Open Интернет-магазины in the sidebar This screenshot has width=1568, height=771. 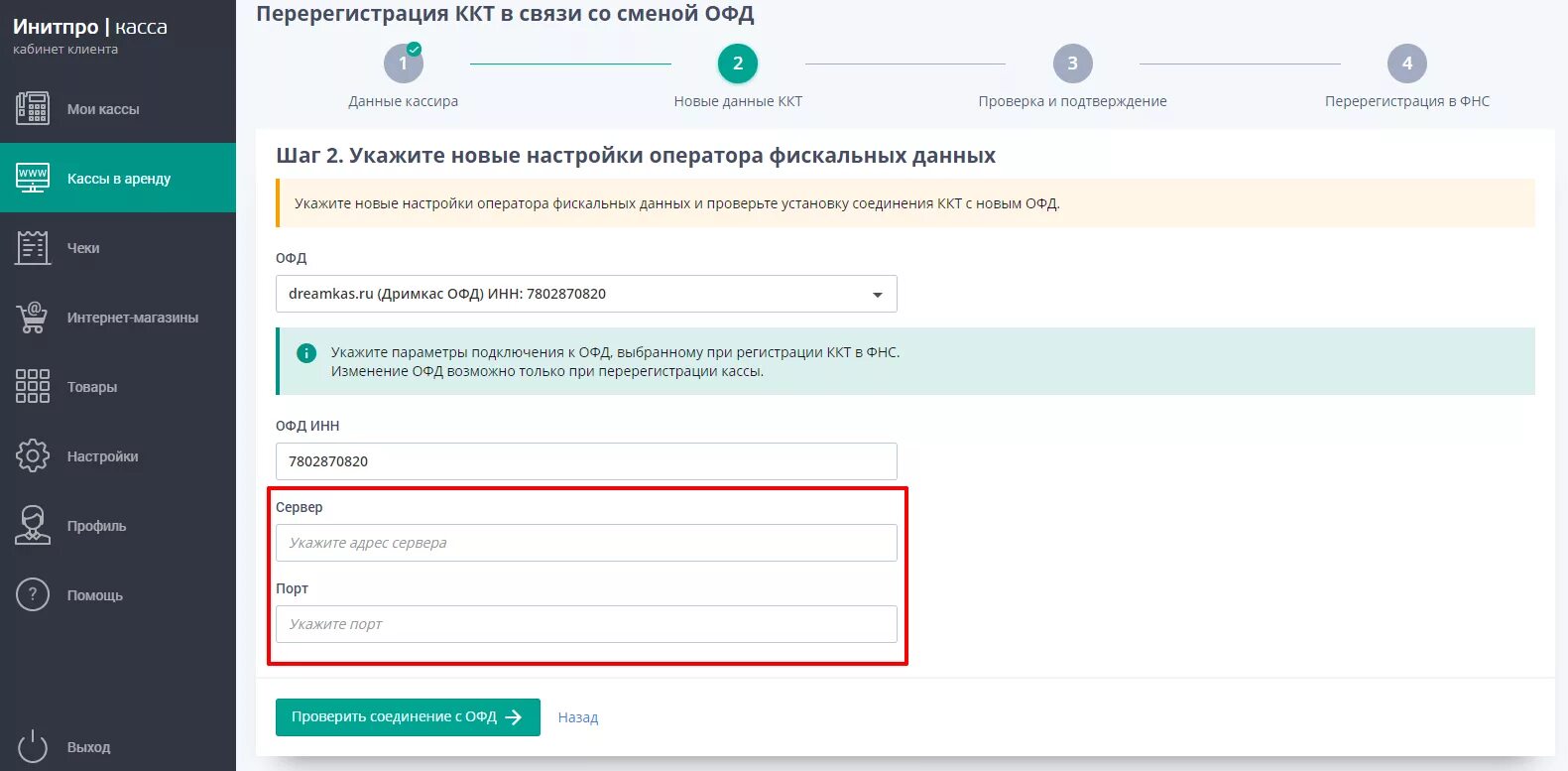pos(118,318)
